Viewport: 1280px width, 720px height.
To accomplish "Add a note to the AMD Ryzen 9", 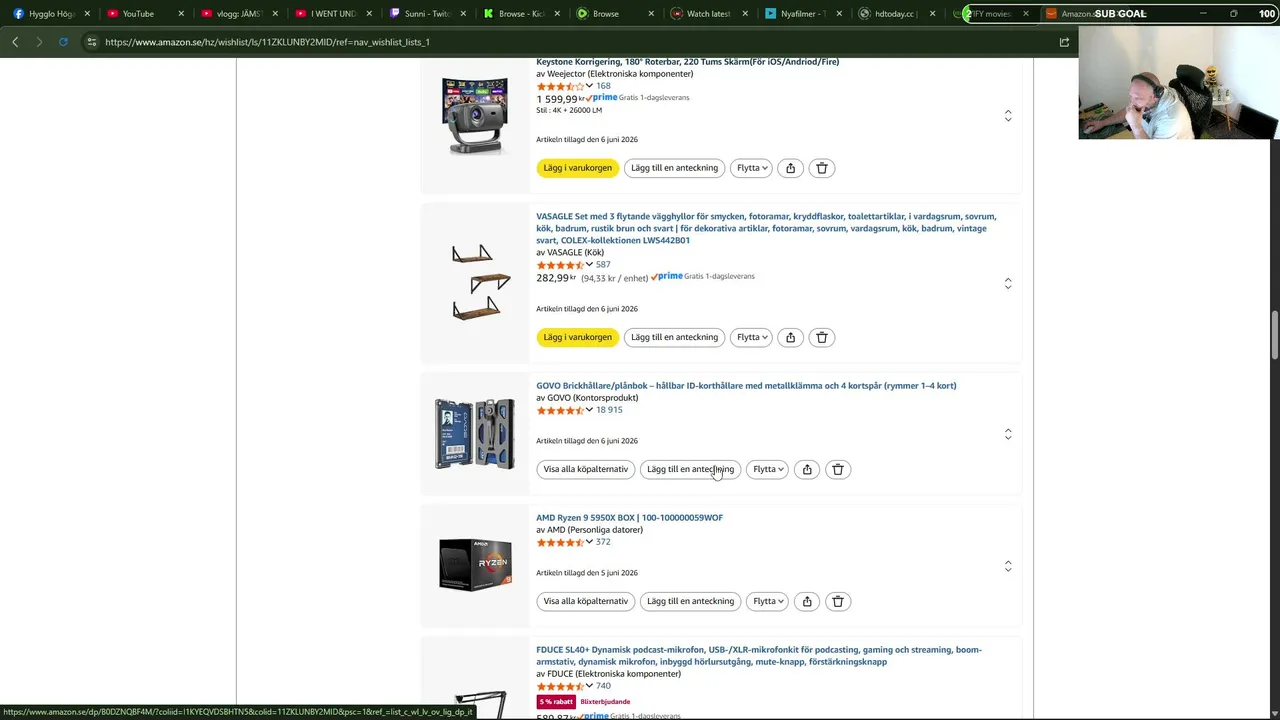I will point(690,601).
